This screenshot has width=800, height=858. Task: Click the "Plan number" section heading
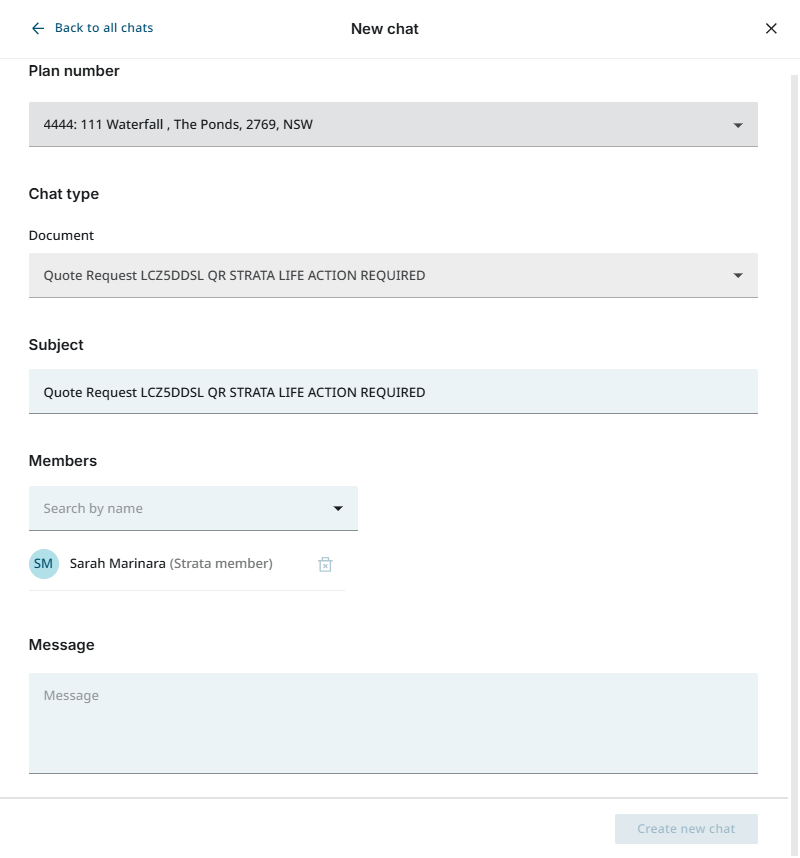click(74, 71)
